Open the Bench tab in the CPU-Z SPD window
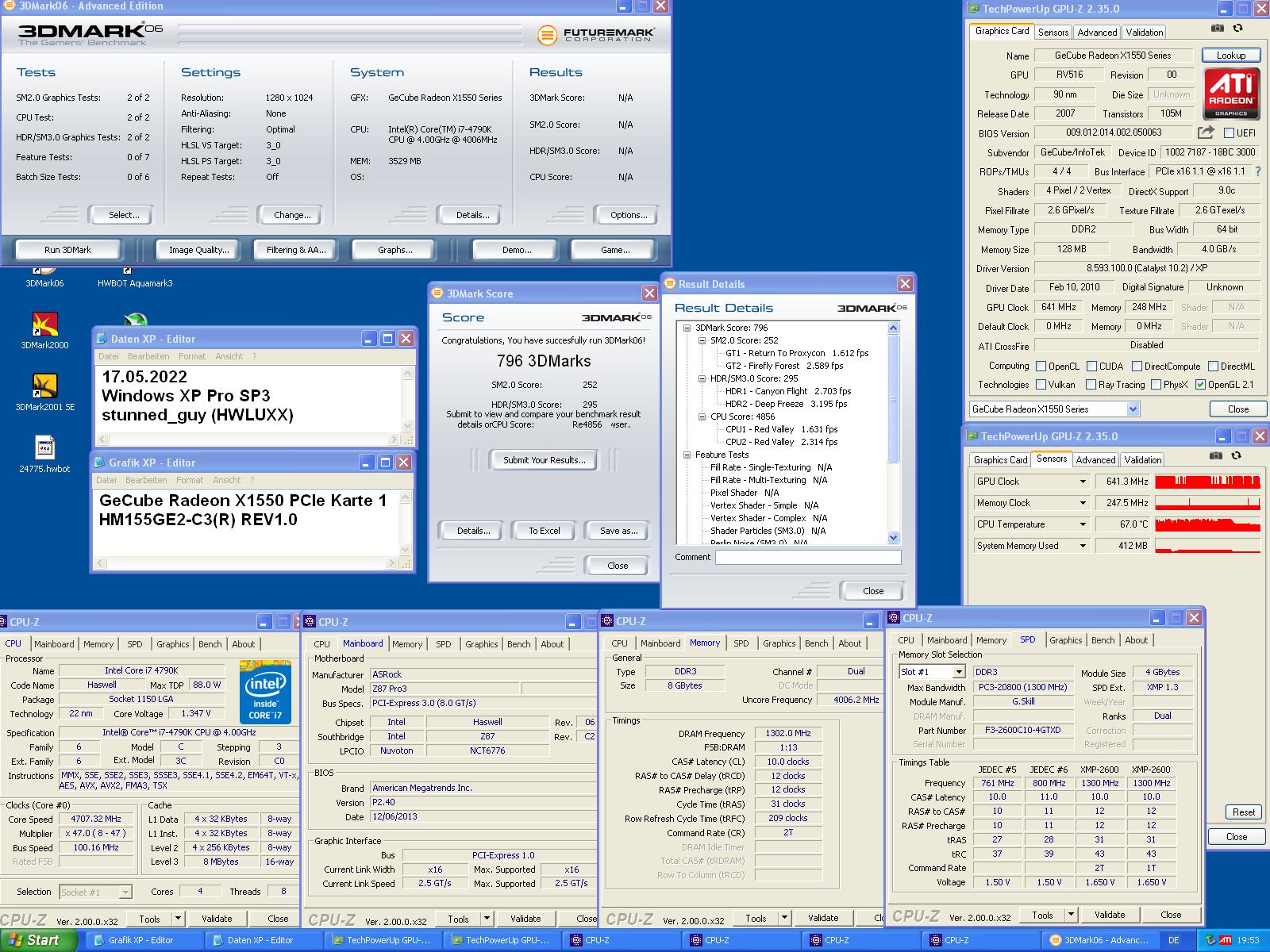 click(1103, 640)
